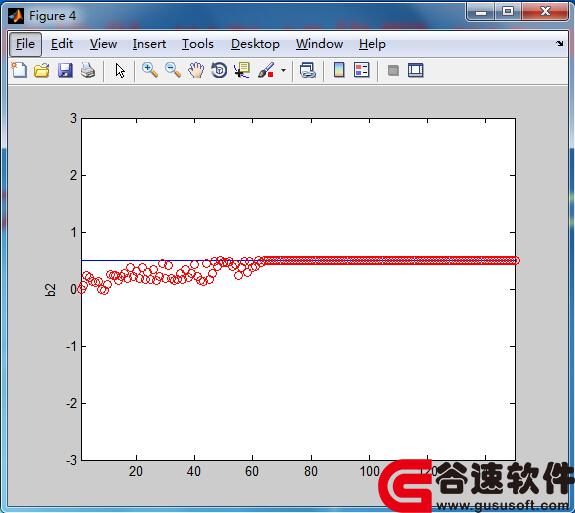Enable the Data Cursor tool
The image size is (575, 513).
click(x=242, y=70)
